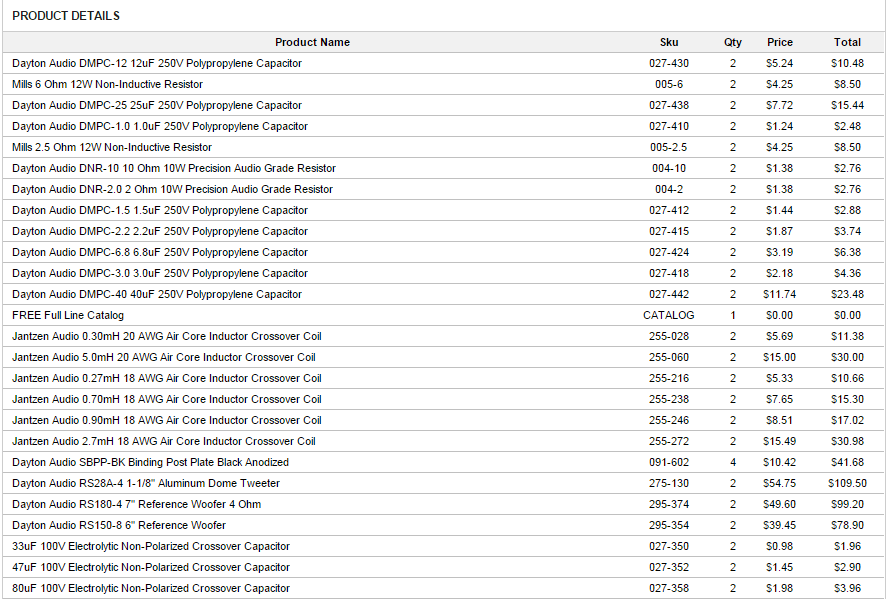This screenshot has width=887, height=599.
Task: Select Dayton Audio DMPC-1.5 1.5uF capacitor name
Action: tap(160, 210)
